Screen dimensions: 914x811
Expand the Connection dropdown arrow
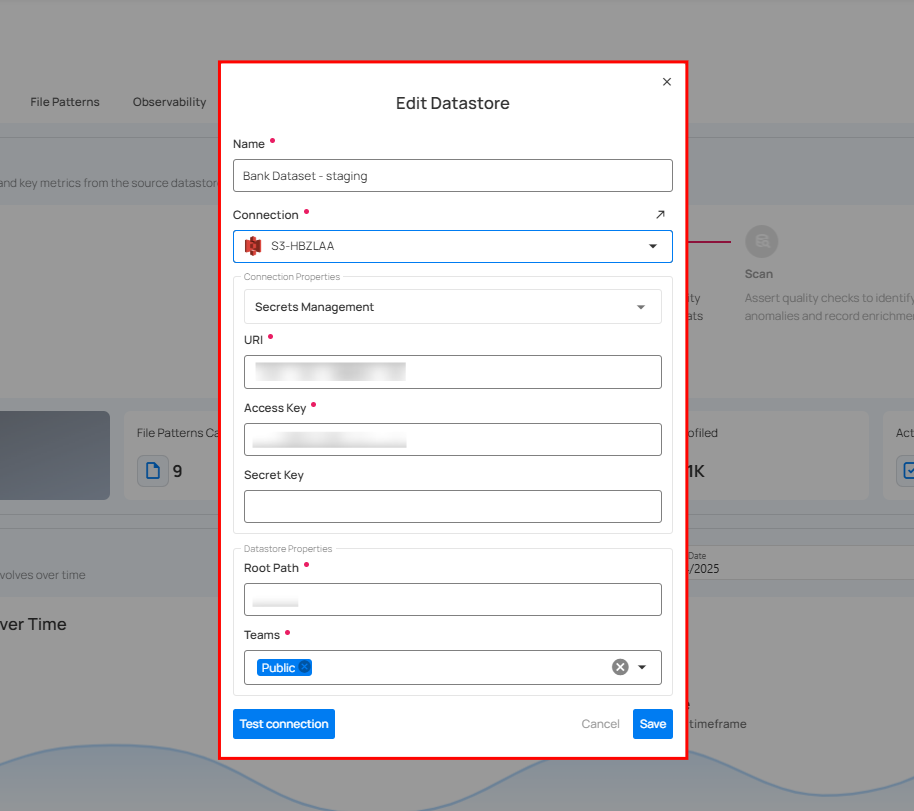tap(652, 246)
